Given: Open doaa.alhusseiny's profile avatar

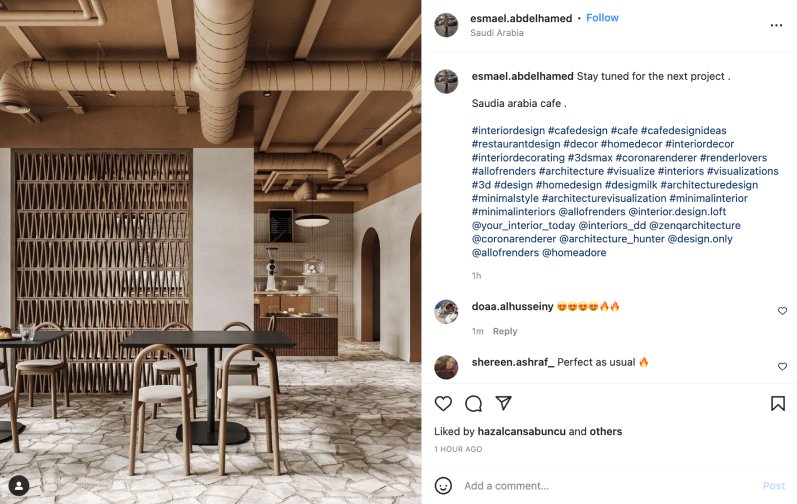Looking at the screenshot, I should pos(446,311).
